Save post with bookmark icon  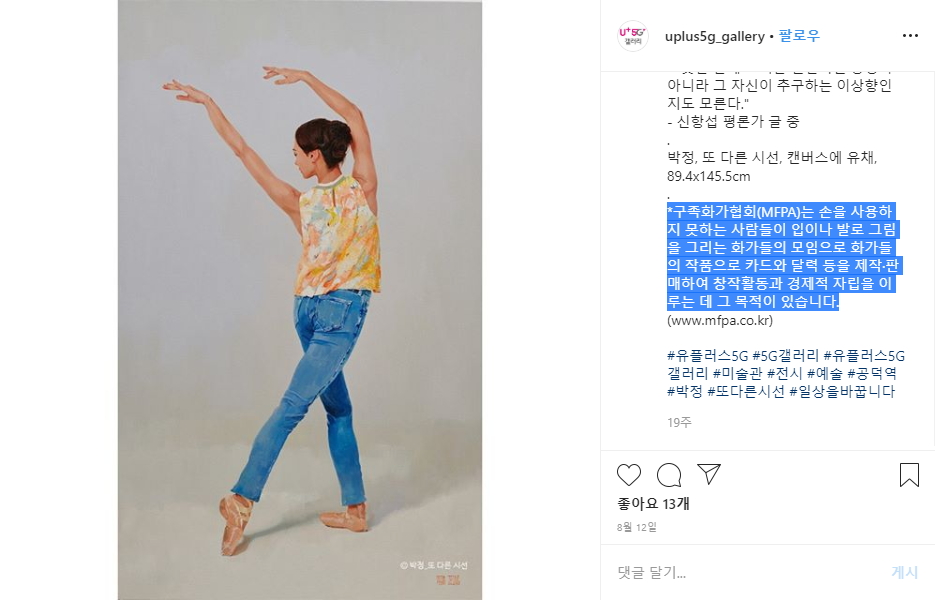tap(909, 475)
